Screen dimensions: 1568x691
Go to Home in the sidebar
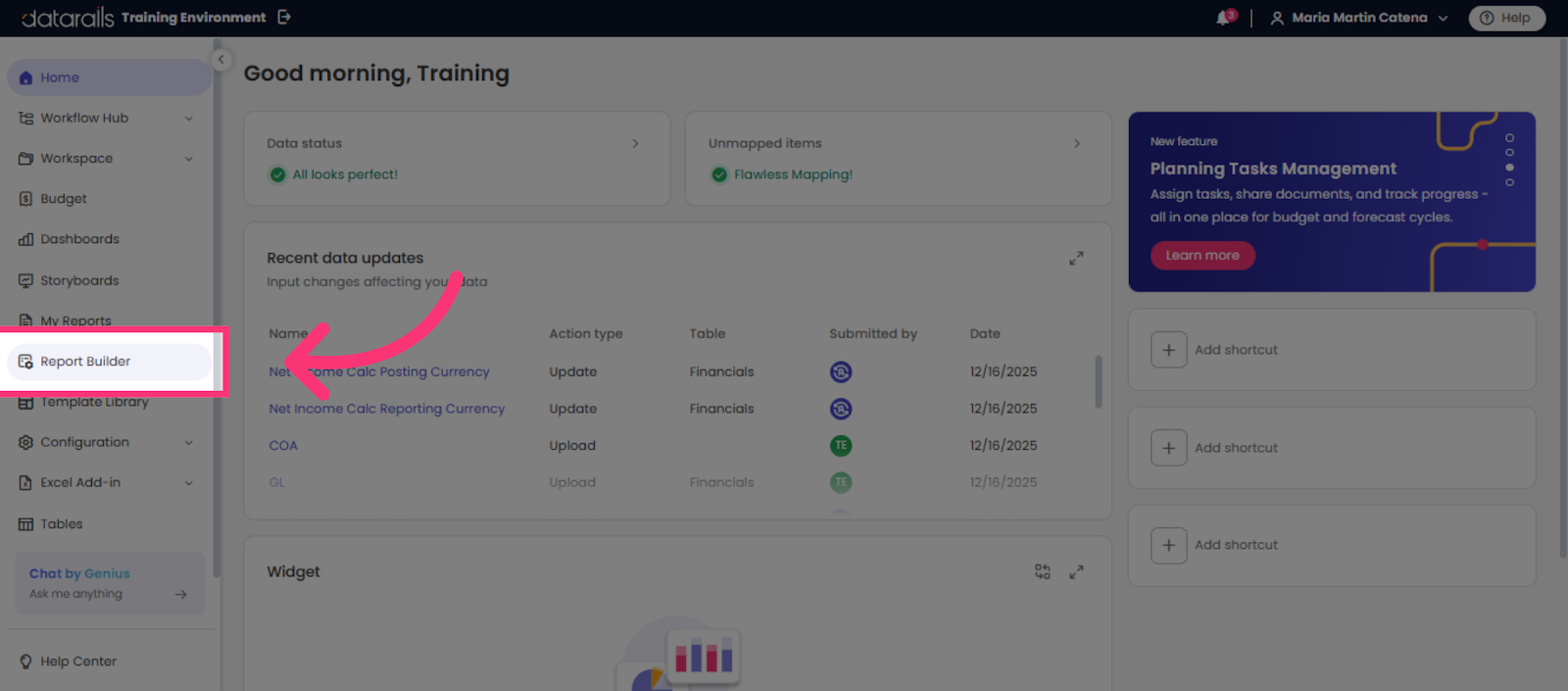tap(109, 77)
